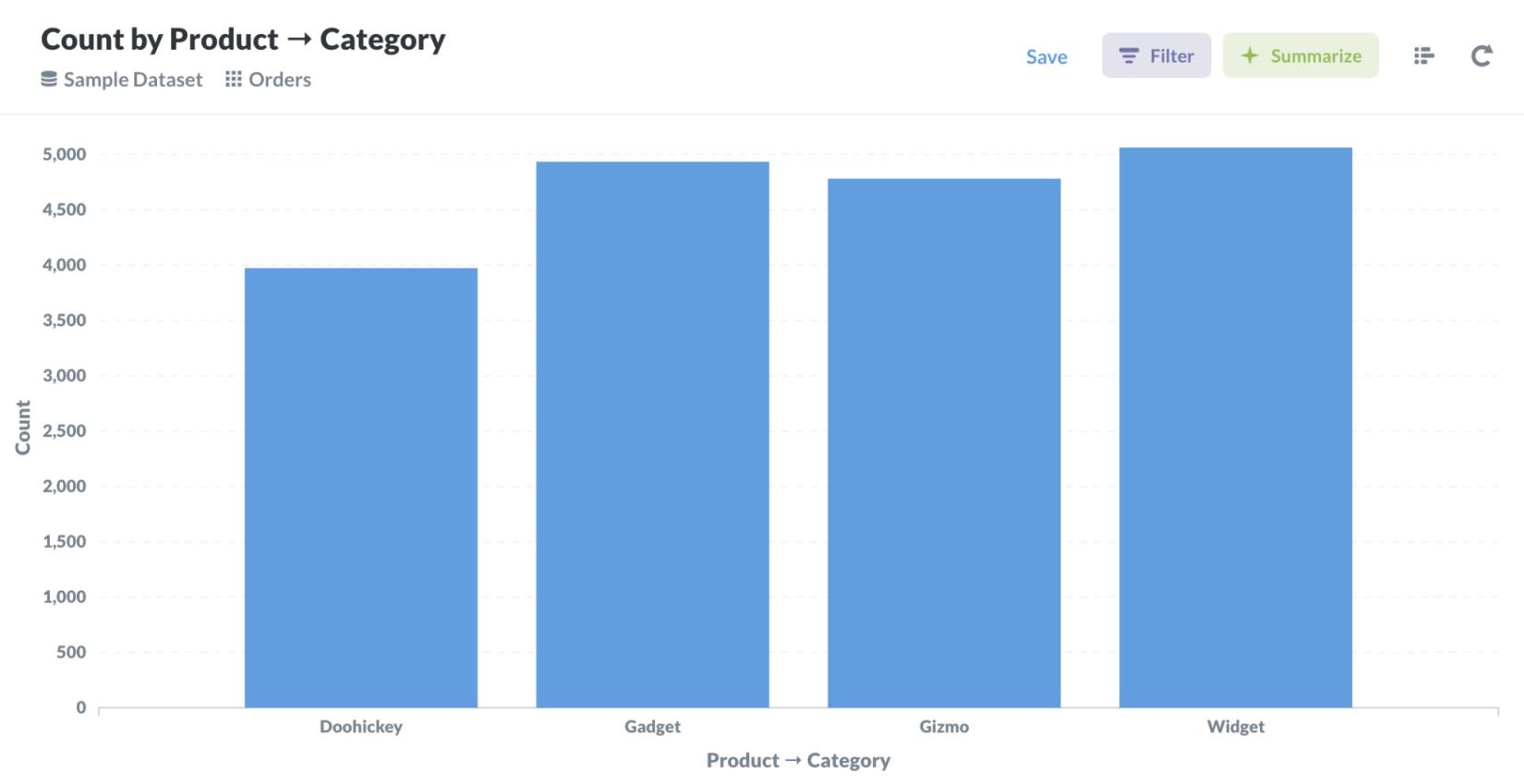This screenshot has width=1524, height=784.
Task: Click the Filter funnel lines icon
Action: click(x=1129, y=56)
